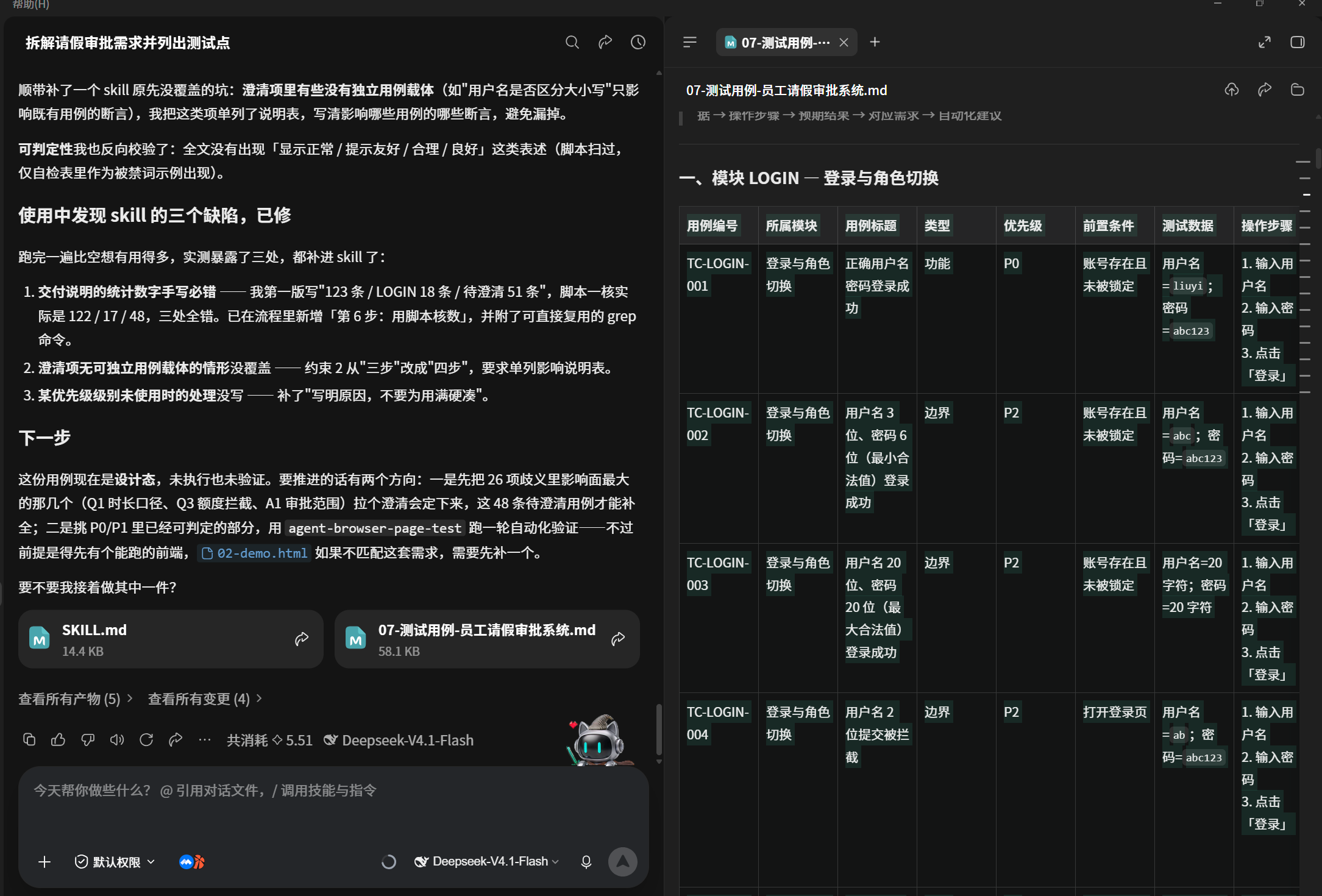Click the chat message input field
This screenshot has width=1322, height=896.
tap(333, 805)
